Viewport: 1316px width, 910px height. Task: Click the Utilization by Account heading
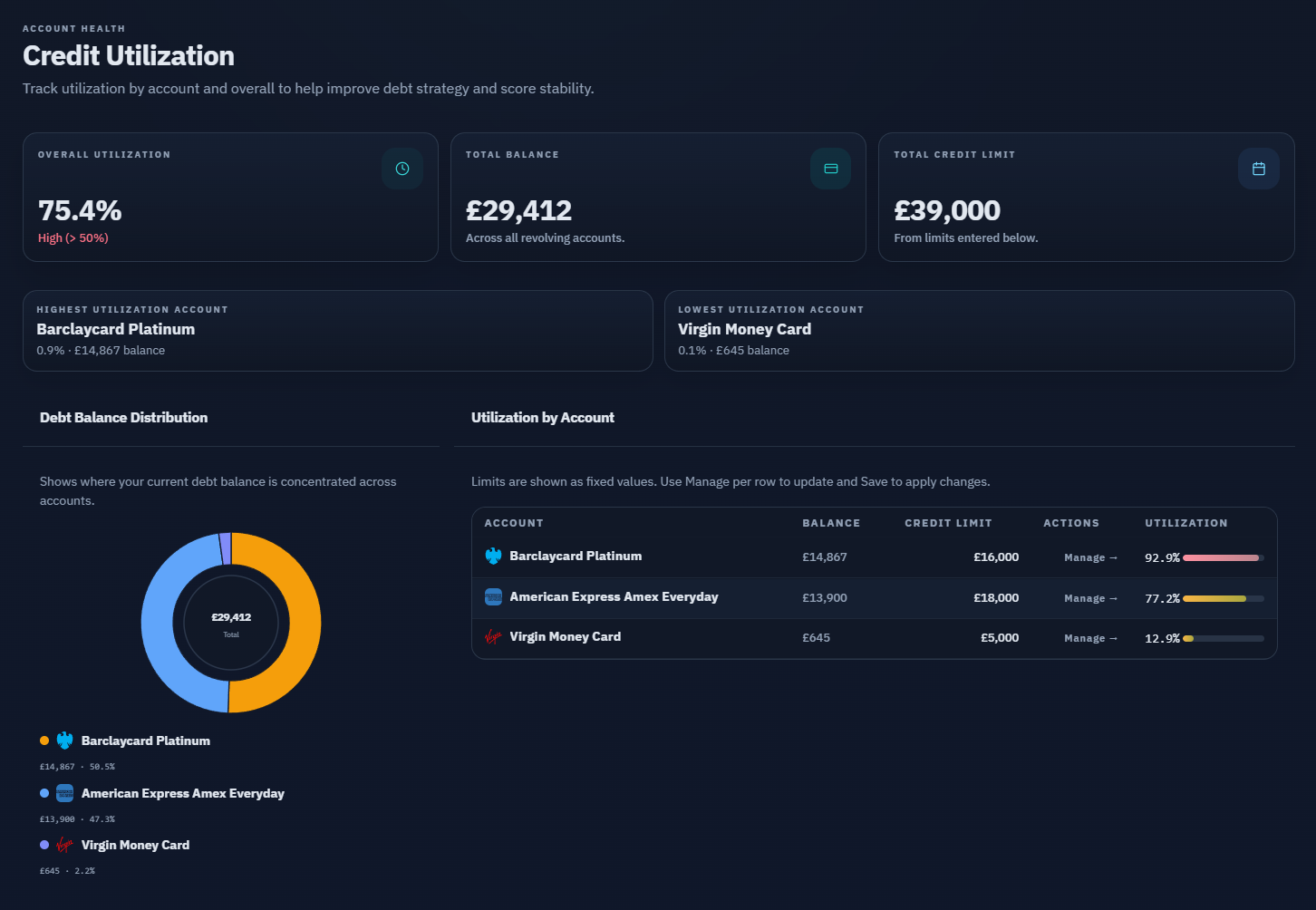coord(543,418)
